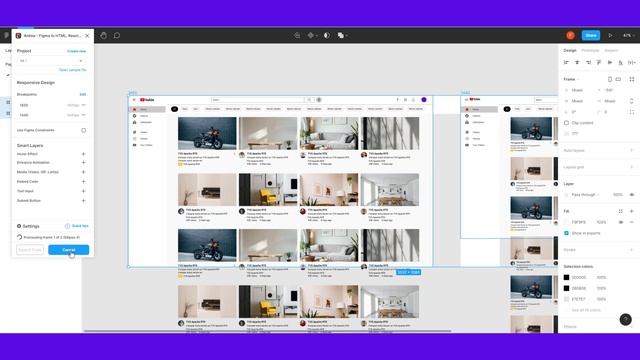
Task: Add Hover Effect smart layer
Action: coord(84,154)
